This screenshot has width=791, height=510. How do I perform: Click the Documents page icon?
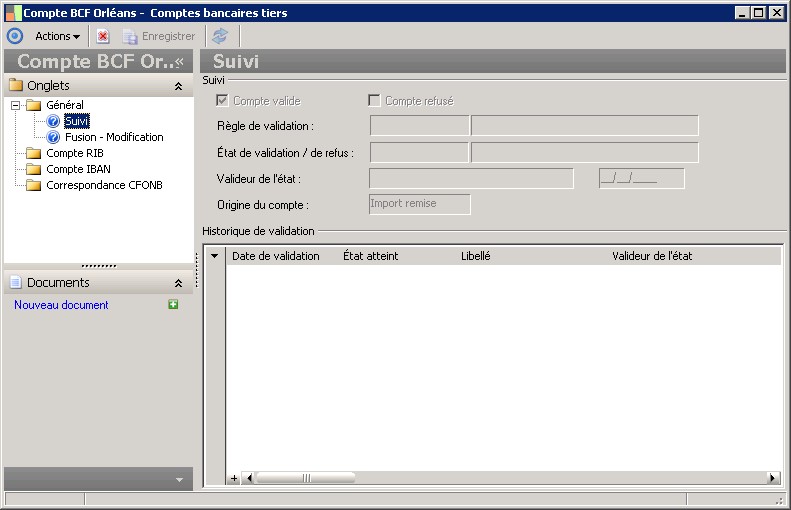pos(16,282)
